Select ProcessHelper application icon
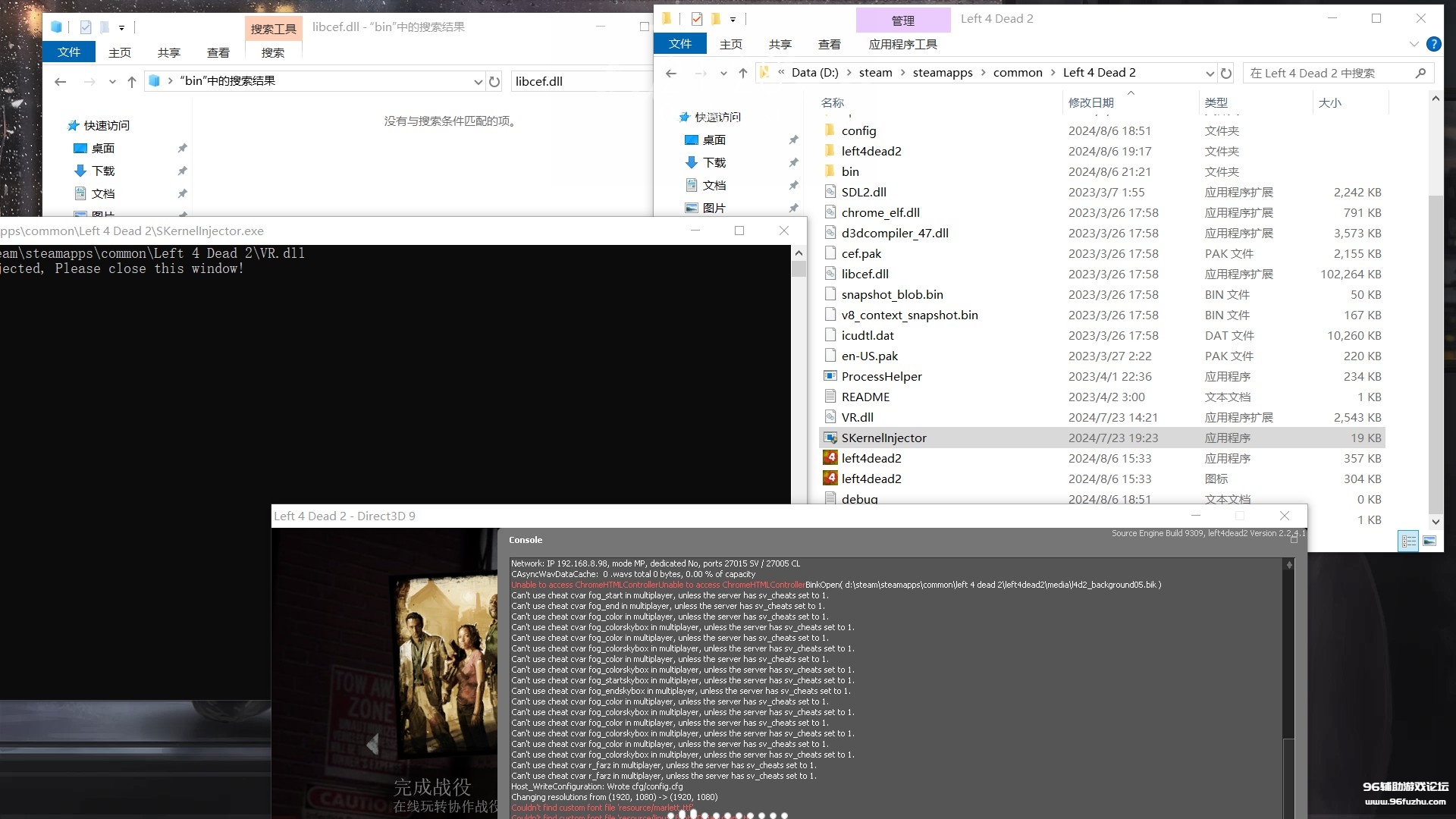 (x=830, y=376)
